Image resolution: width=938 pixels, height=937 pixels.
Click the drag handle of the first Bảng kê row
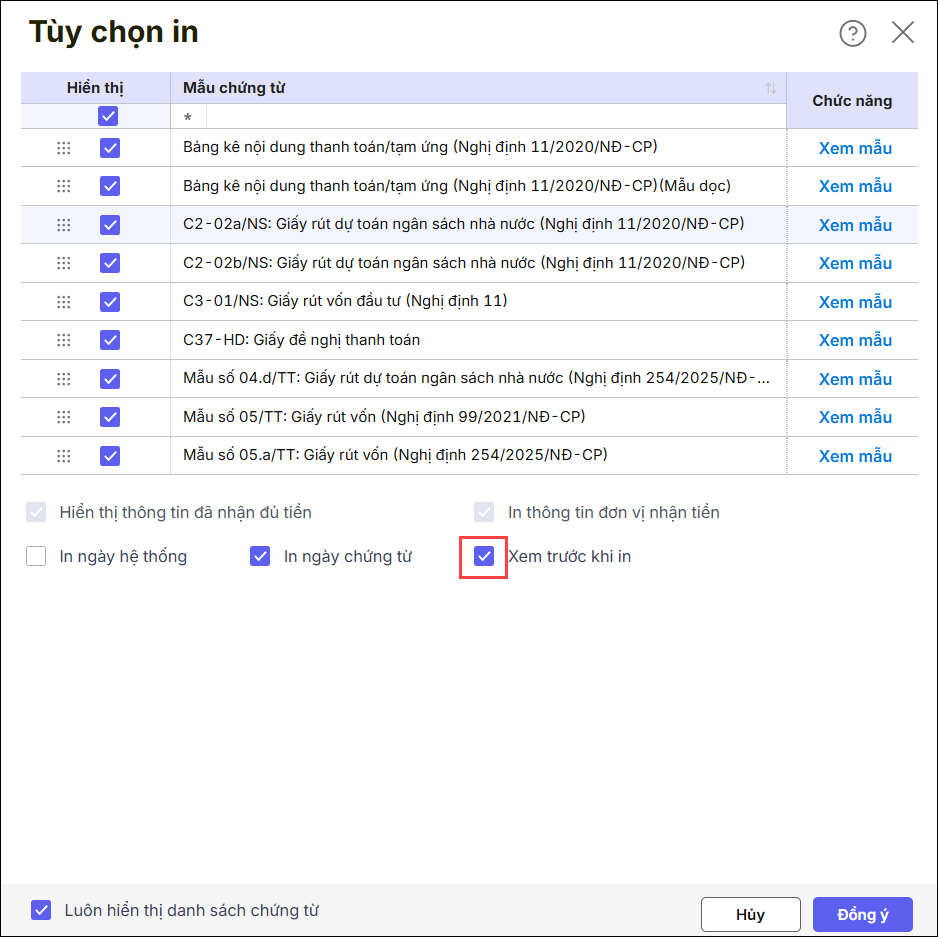click(64, 148)
